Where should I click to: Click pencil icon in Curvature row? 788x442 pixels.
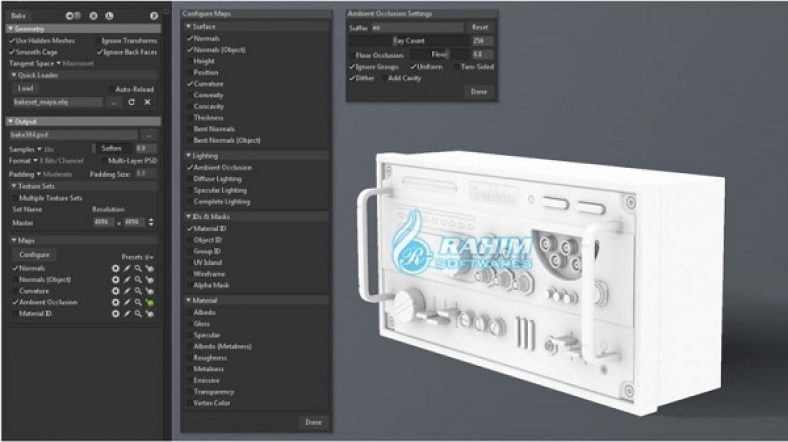(x=127, y=291)
